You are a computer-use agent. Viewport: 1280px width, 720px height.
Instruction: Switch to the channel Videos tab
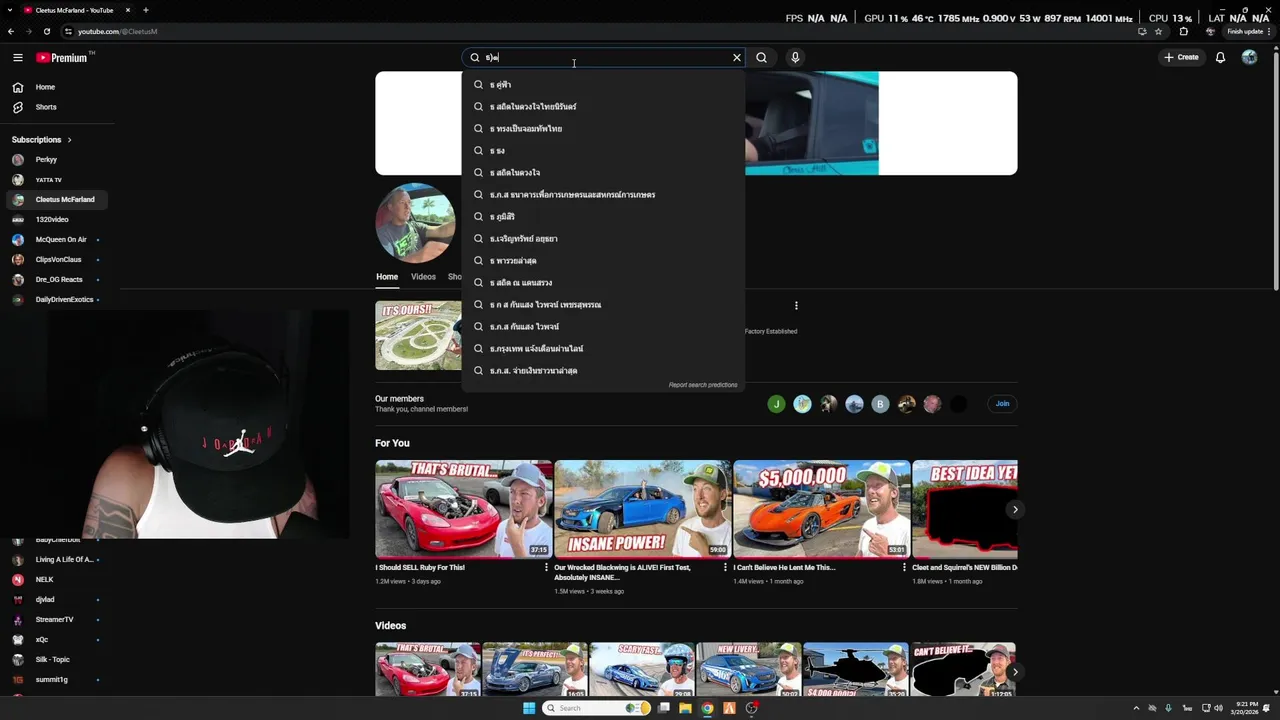pos(423,277)
